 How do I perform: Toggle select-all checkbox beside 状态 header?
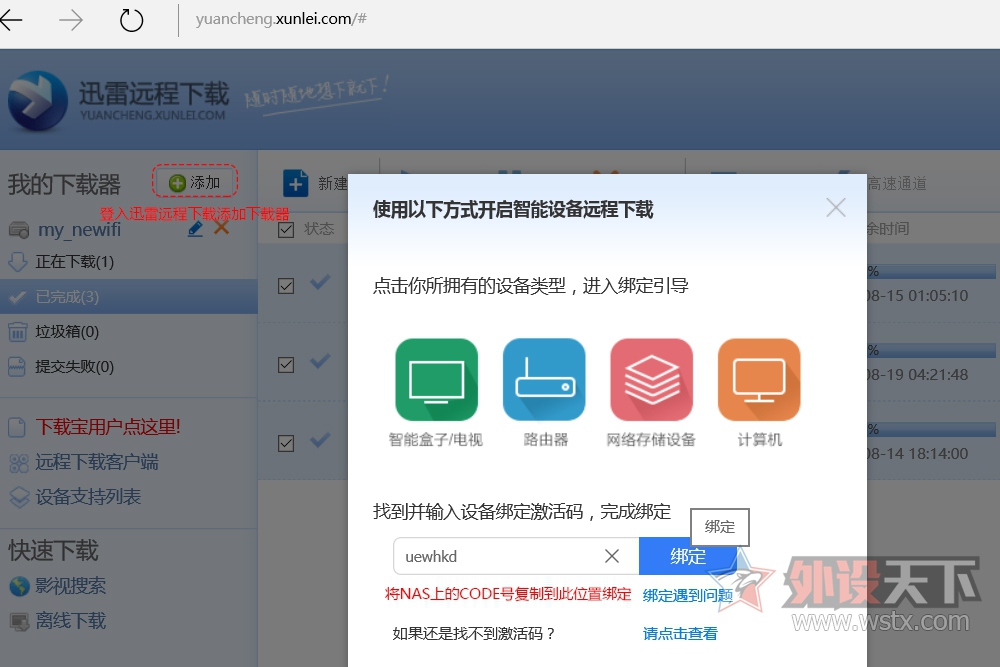286,230
